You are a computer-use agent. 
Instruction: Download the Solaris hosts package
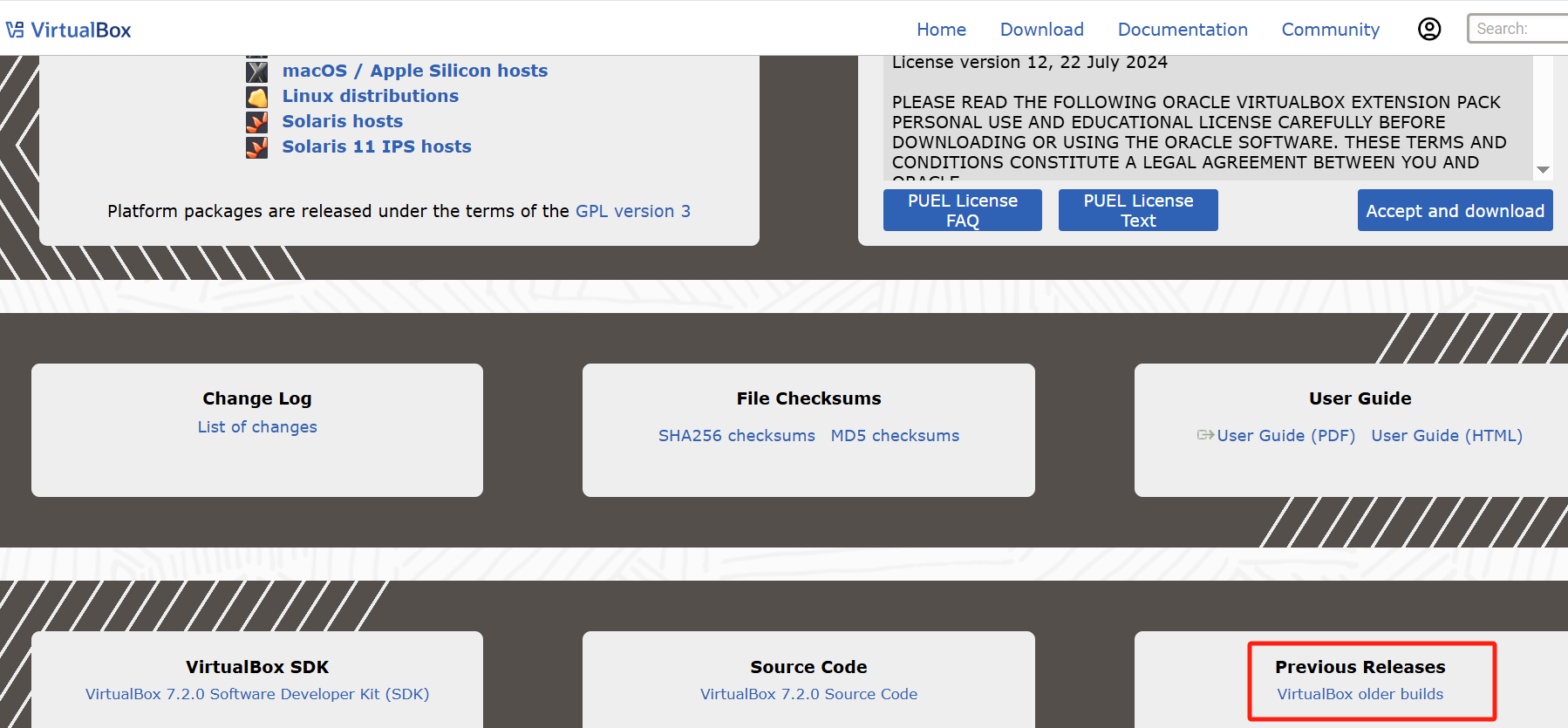[x=342, y=121]
